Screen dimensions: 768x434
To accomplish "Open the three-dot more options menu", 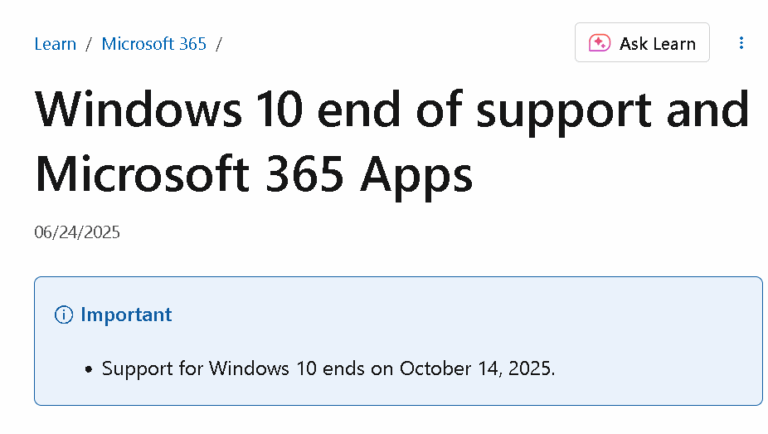I will tap(741, 43).
